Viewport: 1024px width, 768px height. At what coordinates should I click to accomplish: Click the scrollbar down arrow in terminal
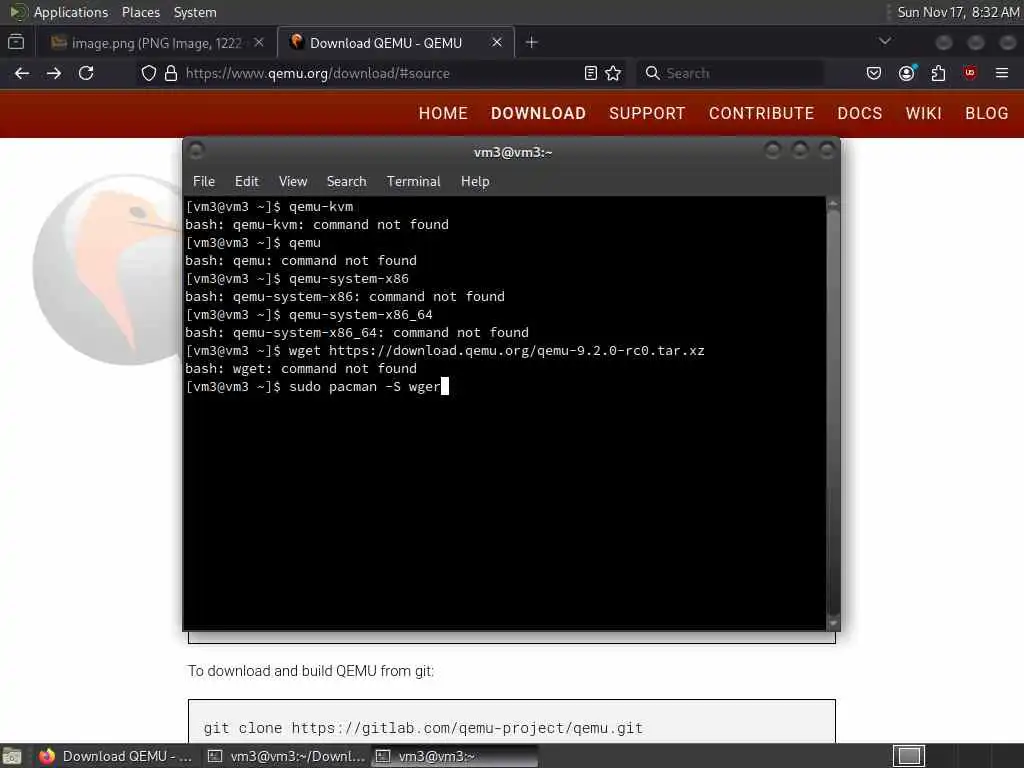[833, 622]
